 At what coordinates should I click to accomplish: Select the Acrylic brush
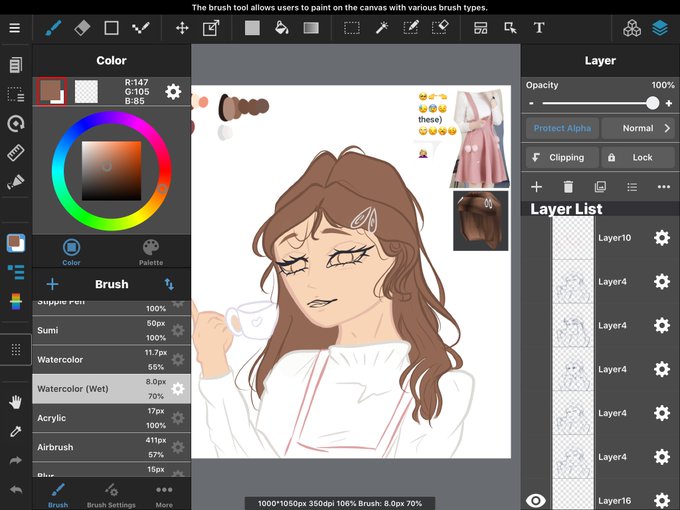pos(111,418)
